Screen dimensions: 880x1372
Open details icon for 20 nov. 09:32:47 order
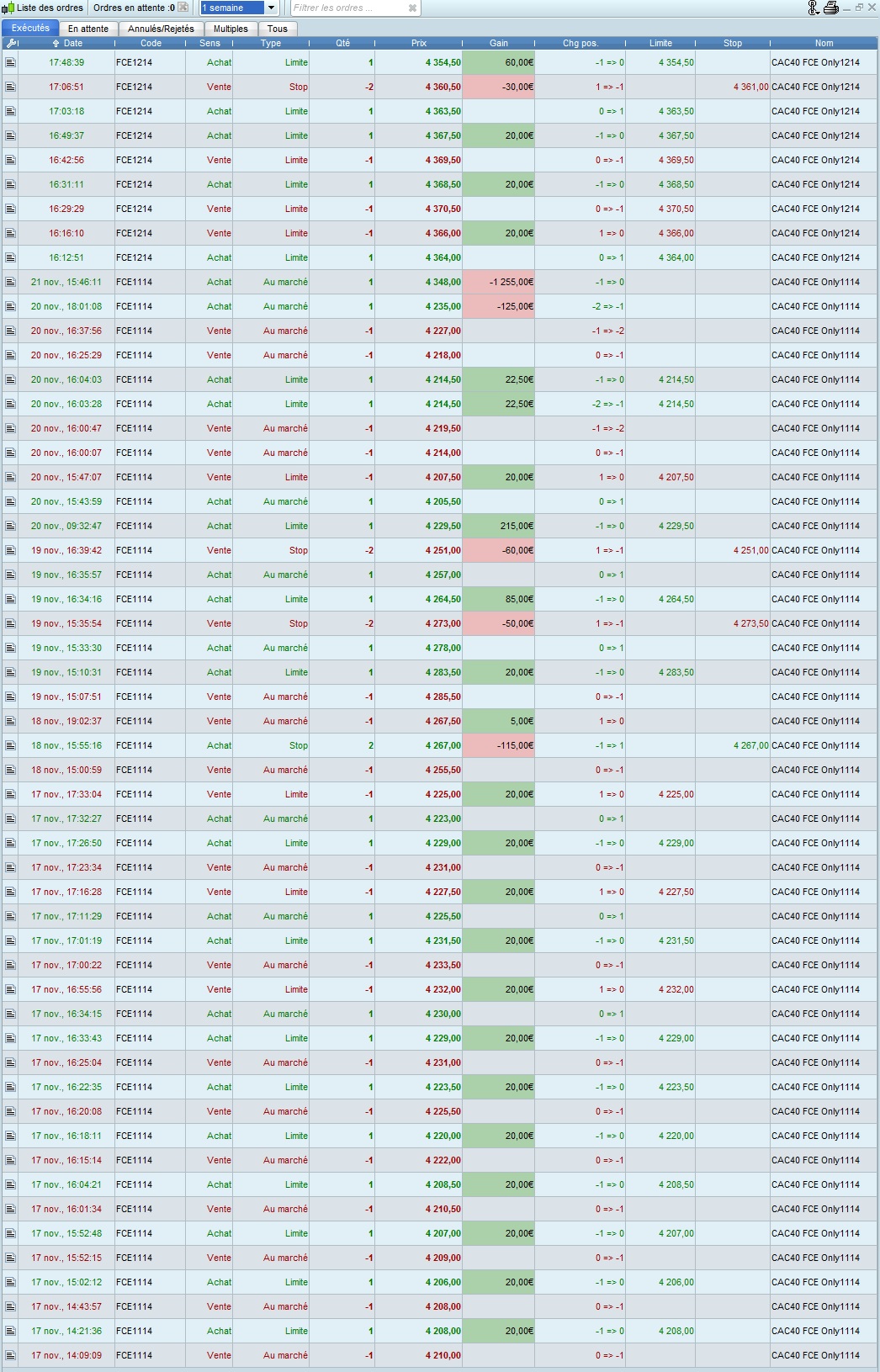[x=10, y=526]
